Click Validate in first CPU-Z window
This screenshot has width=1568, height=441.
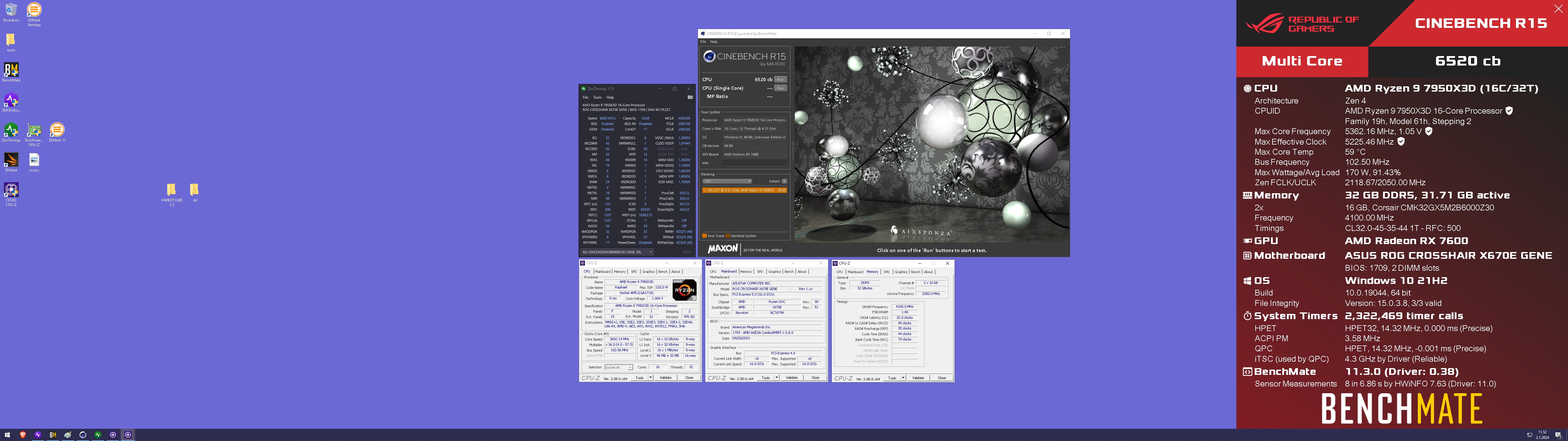pyautogui.click(x=665, y=378)
